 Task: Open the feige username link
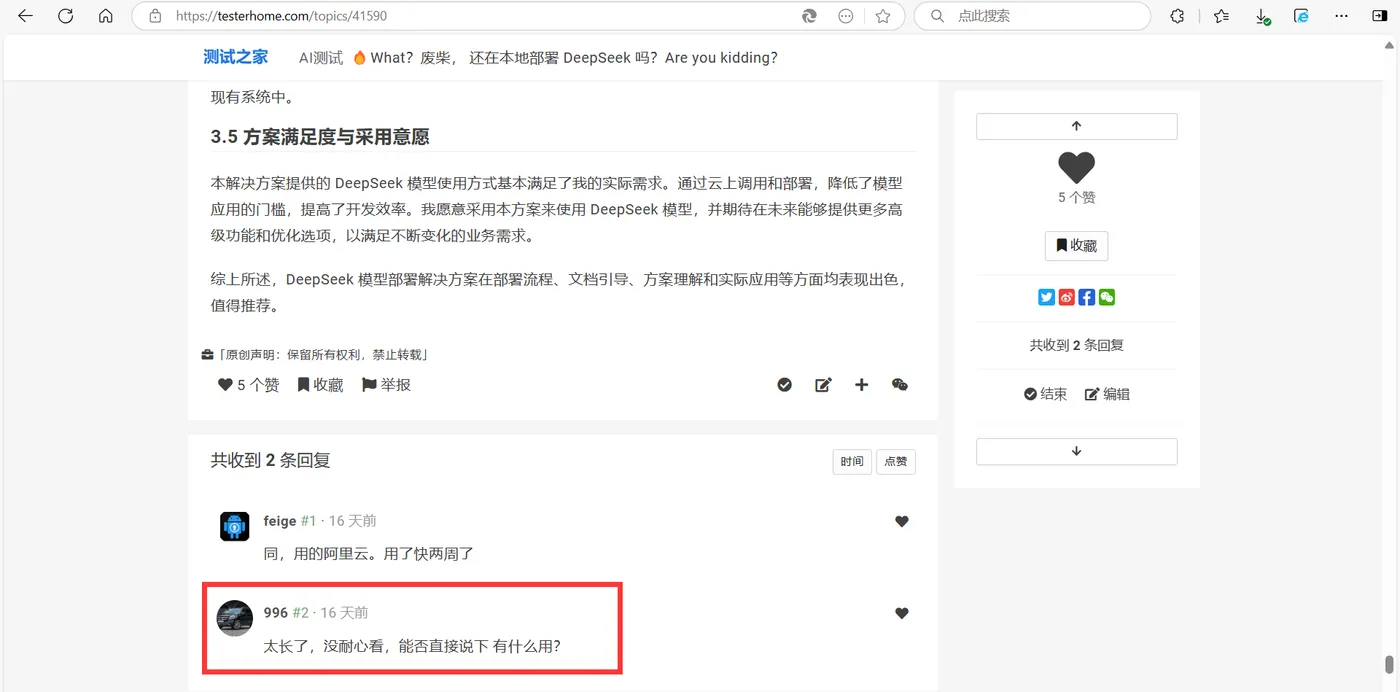point(280,521)
